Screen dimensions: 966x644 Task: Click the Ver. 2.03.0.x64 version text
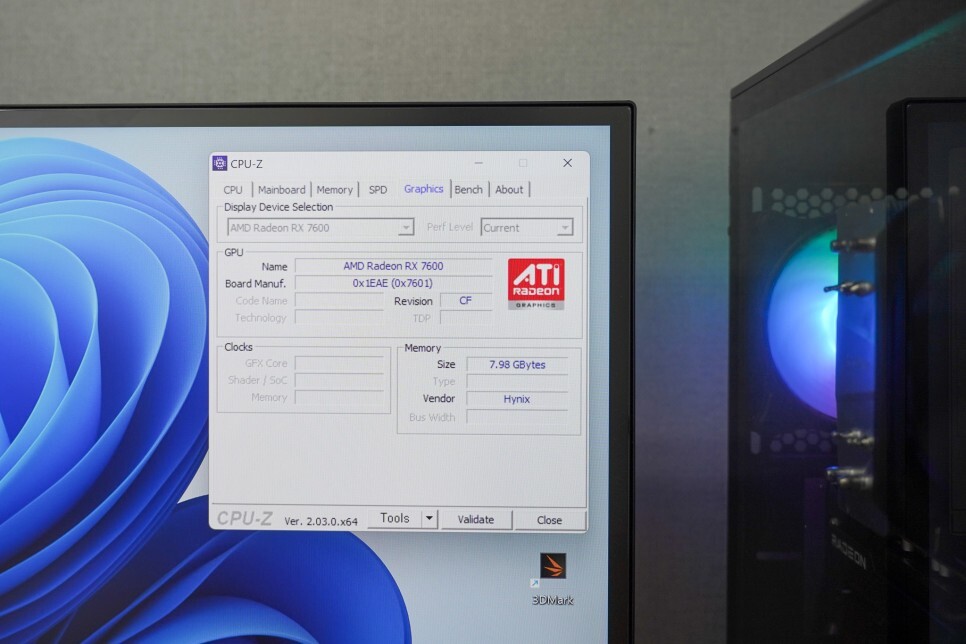[x=321, y=521]
